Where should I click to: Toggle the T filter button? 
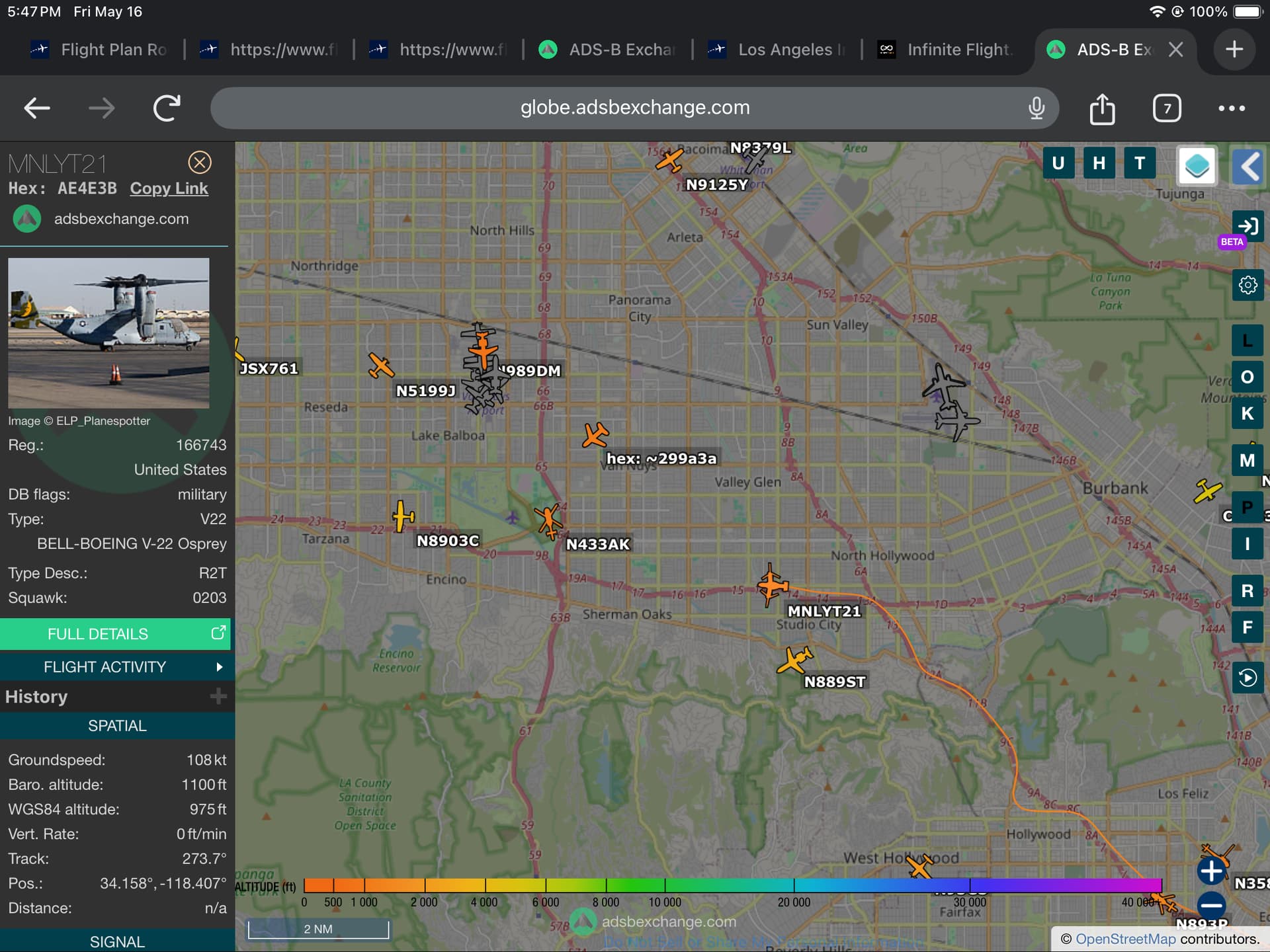(x=1139, y=163)
